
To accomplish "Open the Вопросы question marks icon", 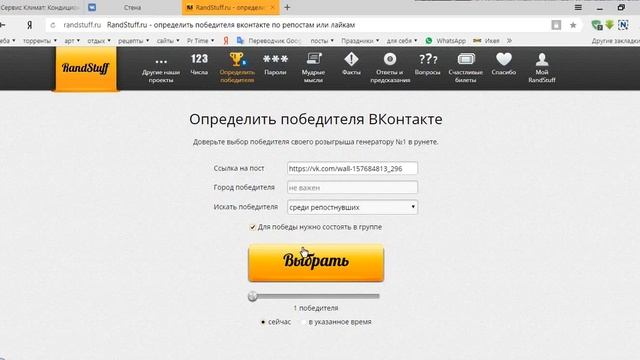I will pyautogui.click(x=428, y=60).
